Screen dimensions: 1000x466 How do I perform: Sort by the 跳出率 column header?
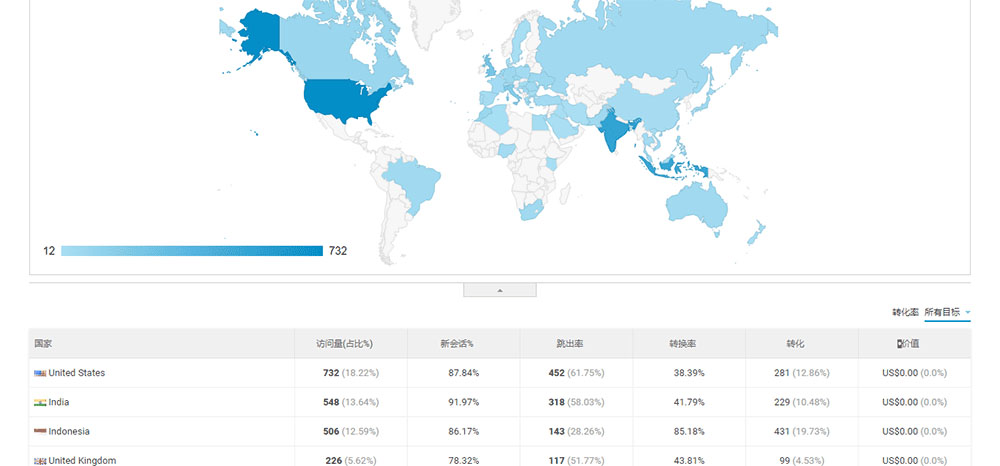click(x=570, y=343)
